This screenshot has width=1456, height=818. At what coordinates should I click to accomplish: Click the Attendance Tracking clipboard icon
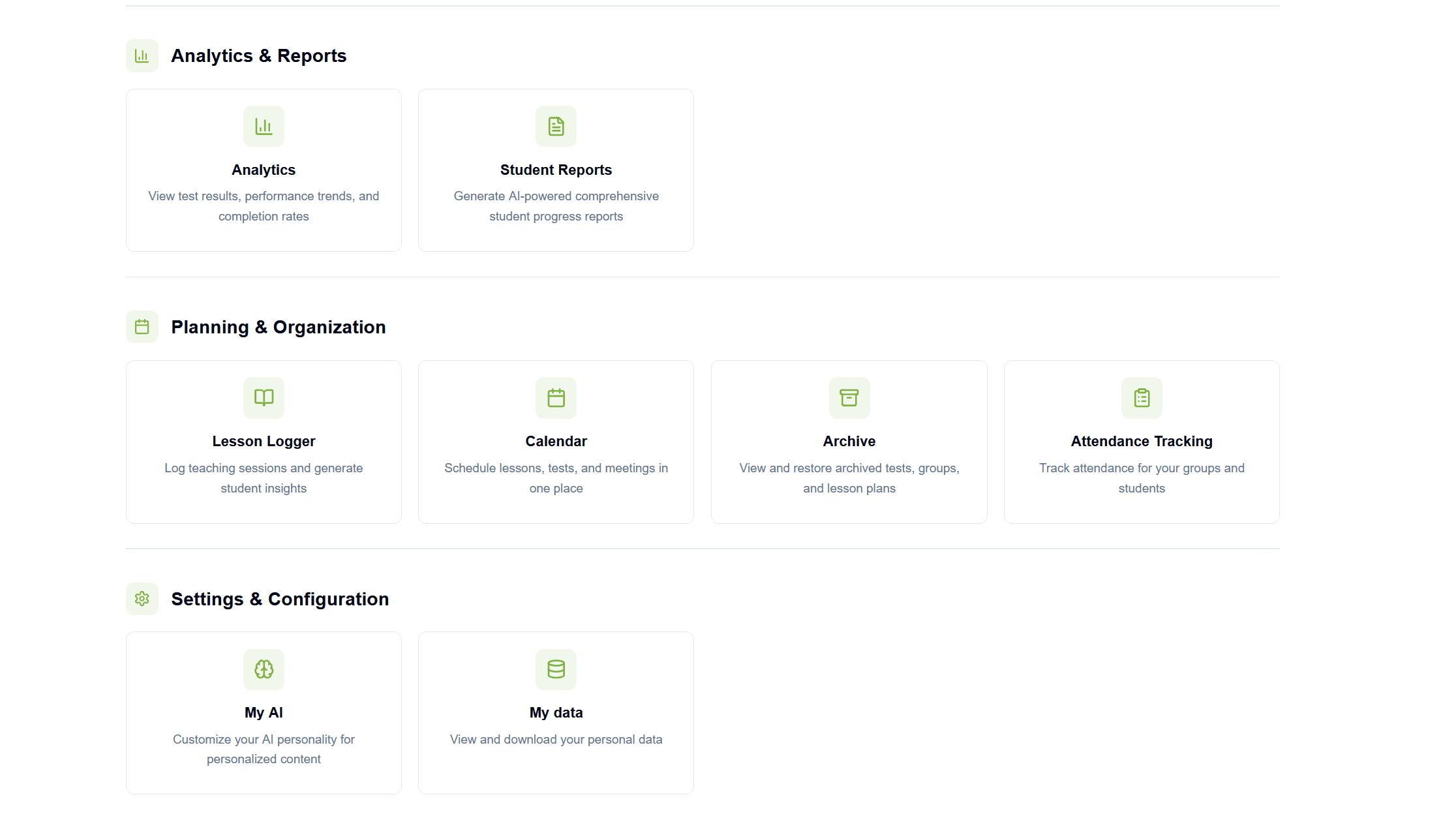coord(1142,397)
